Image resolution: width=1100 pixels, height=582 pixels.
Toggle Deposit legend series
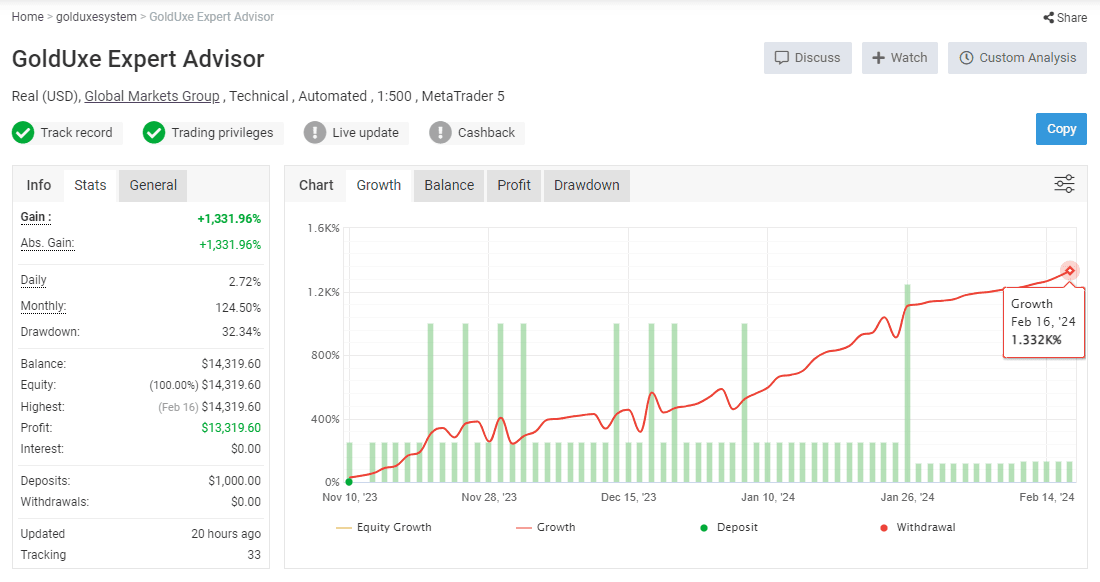pos(729,527)
